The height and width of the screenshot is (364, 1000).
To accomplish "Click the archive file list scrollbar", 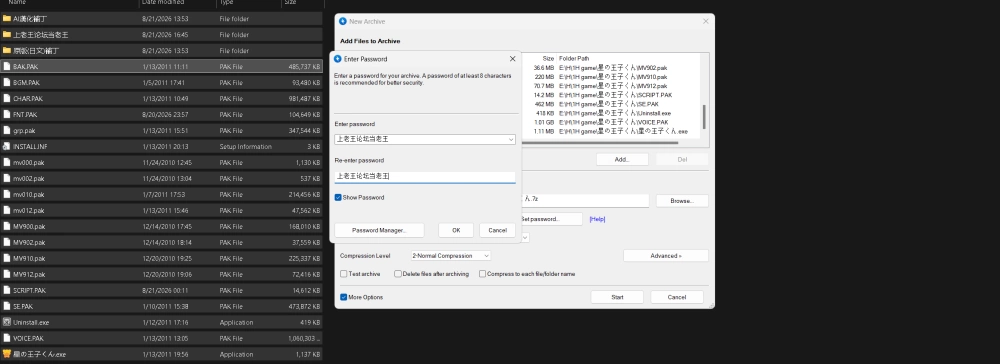I will tap(704, 117).
